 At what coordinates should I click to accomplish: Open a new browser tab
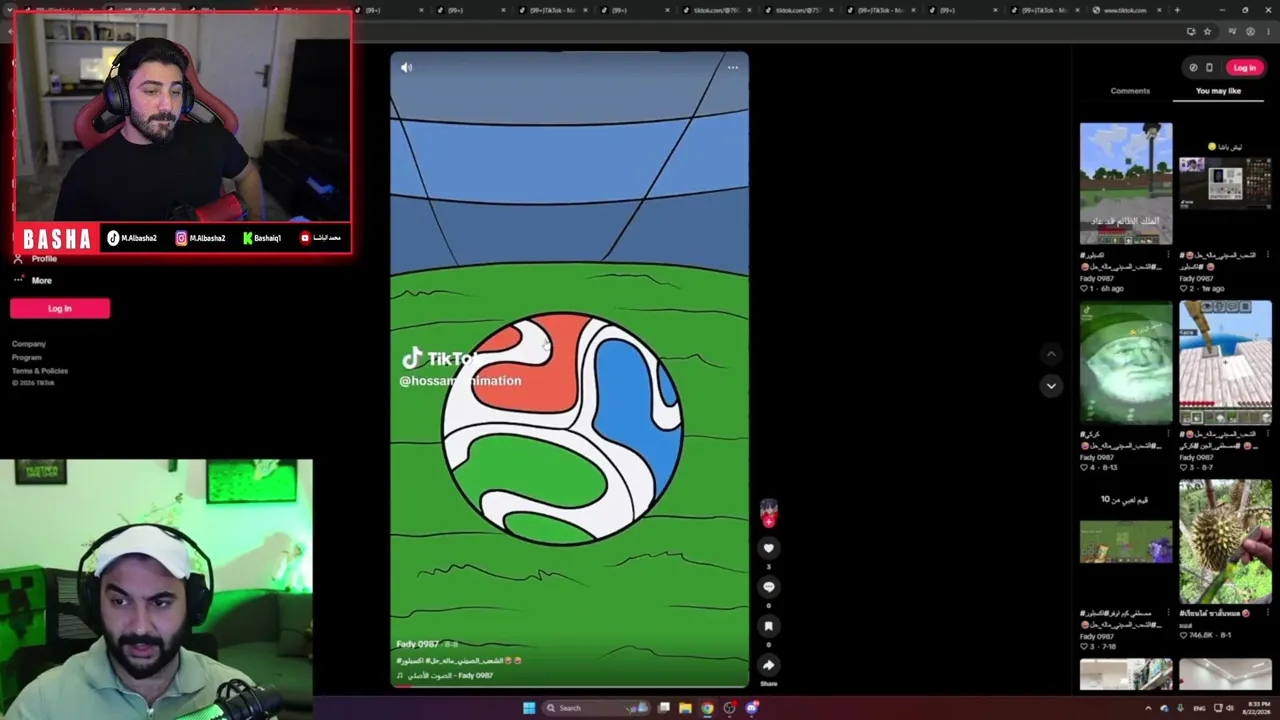pyautogui.click(x=1177, y=10)
